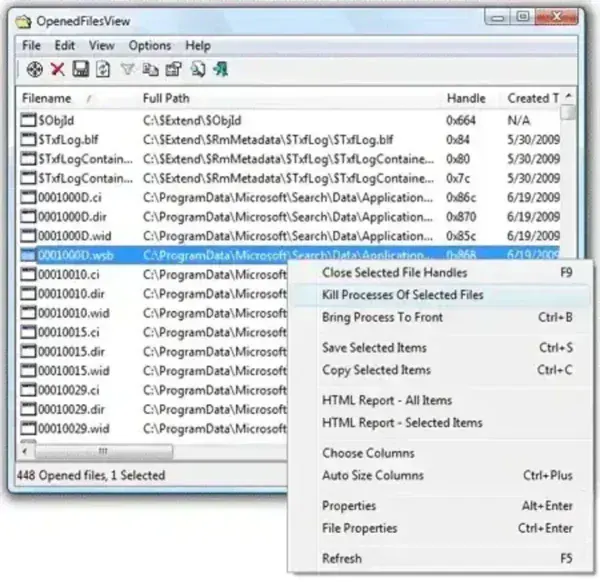Sort by the Filename column header

[77, 98]
